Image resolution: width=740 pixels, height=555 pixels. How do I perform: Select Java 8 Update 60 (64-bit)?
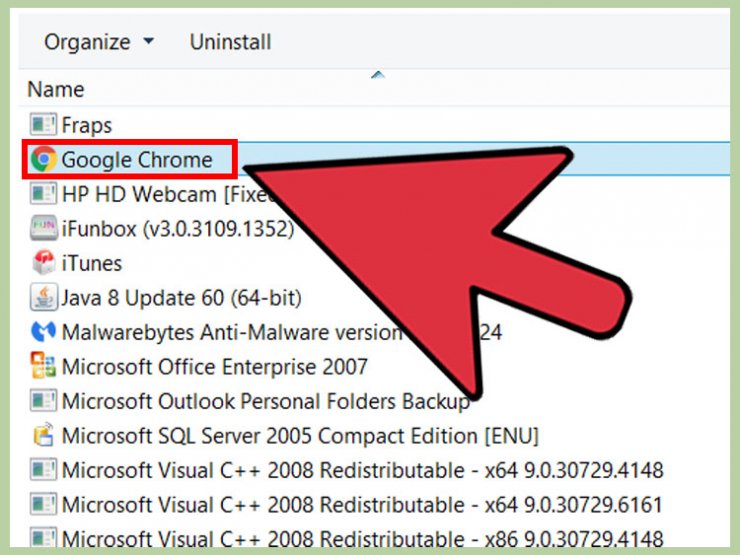point(181,298)
